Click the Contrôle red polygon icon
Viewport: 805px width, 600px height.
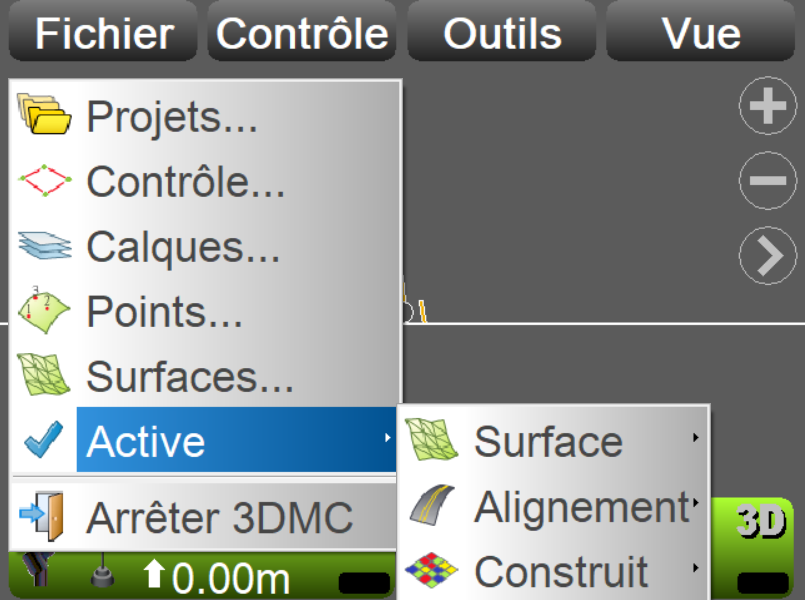[44, 181]
